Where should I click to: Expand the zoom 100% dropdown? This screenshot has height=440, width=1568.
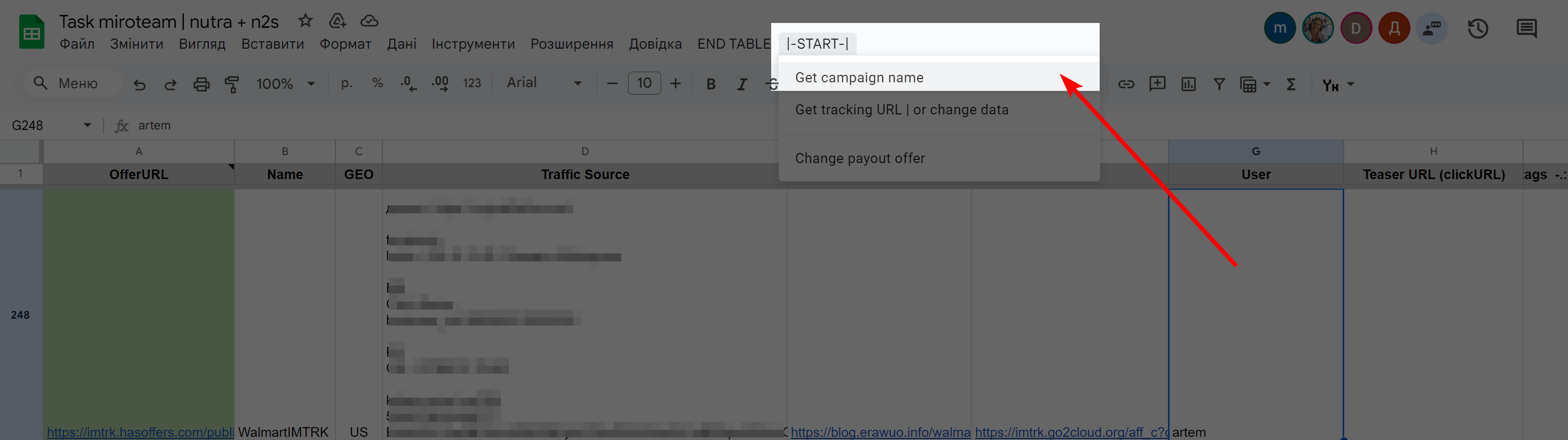[286, 83]
